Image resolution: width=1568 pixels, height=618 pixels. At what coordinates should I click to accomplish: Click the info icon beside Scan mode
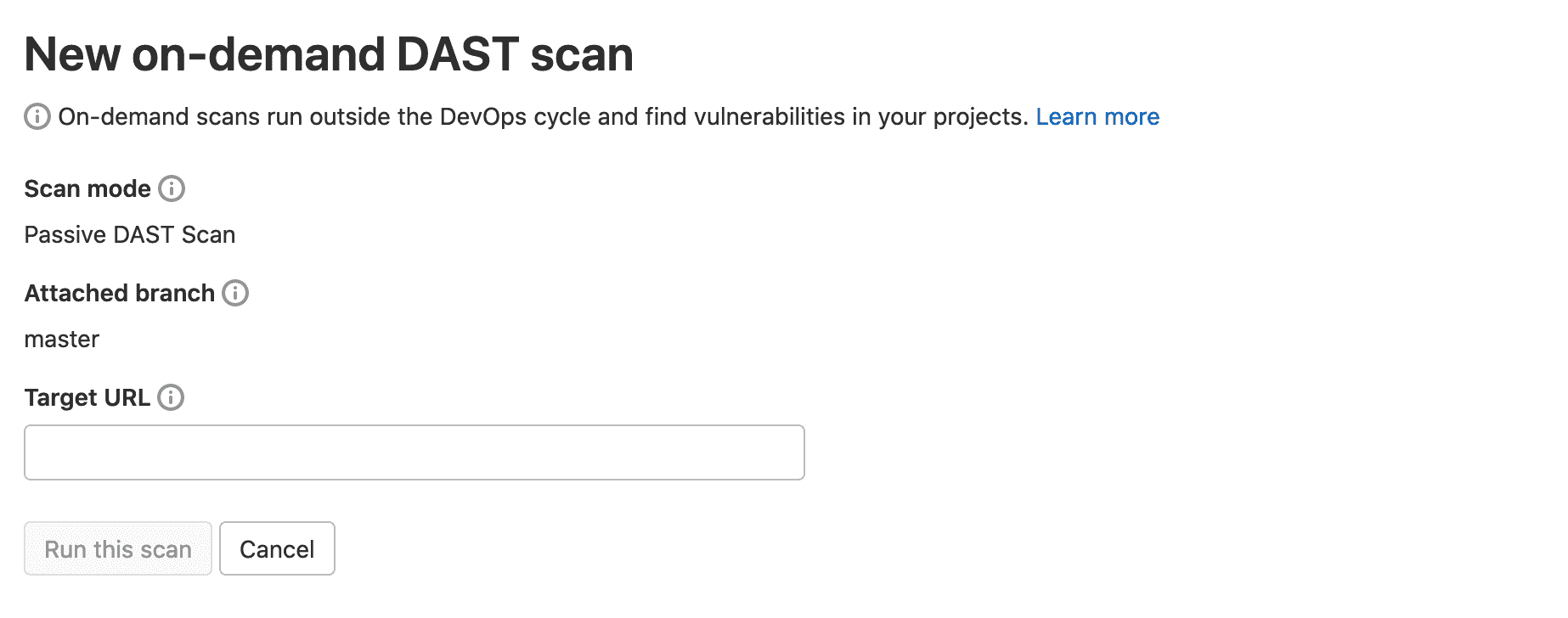coord(173,190)
